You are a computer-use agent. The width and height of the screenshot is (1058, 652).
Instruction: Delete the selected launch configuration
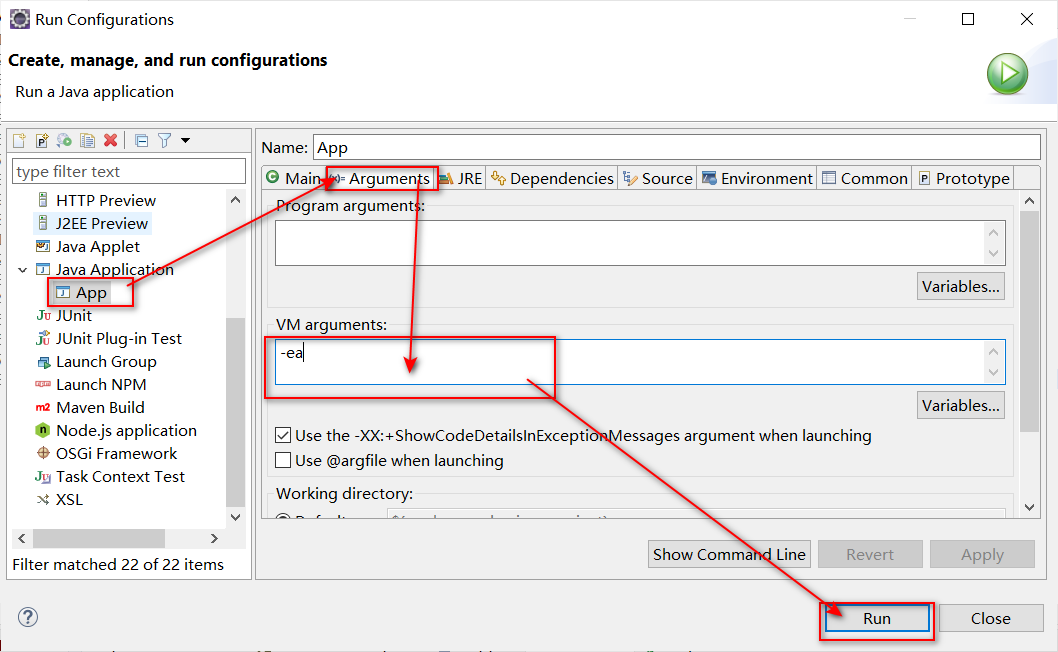pyautogui.click(x=110, y=140)
